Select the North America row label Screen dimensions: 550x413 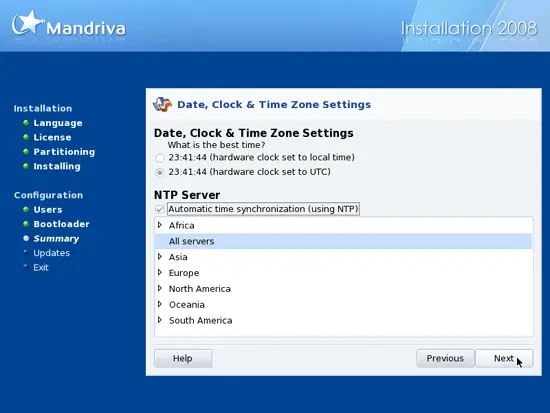200,289
